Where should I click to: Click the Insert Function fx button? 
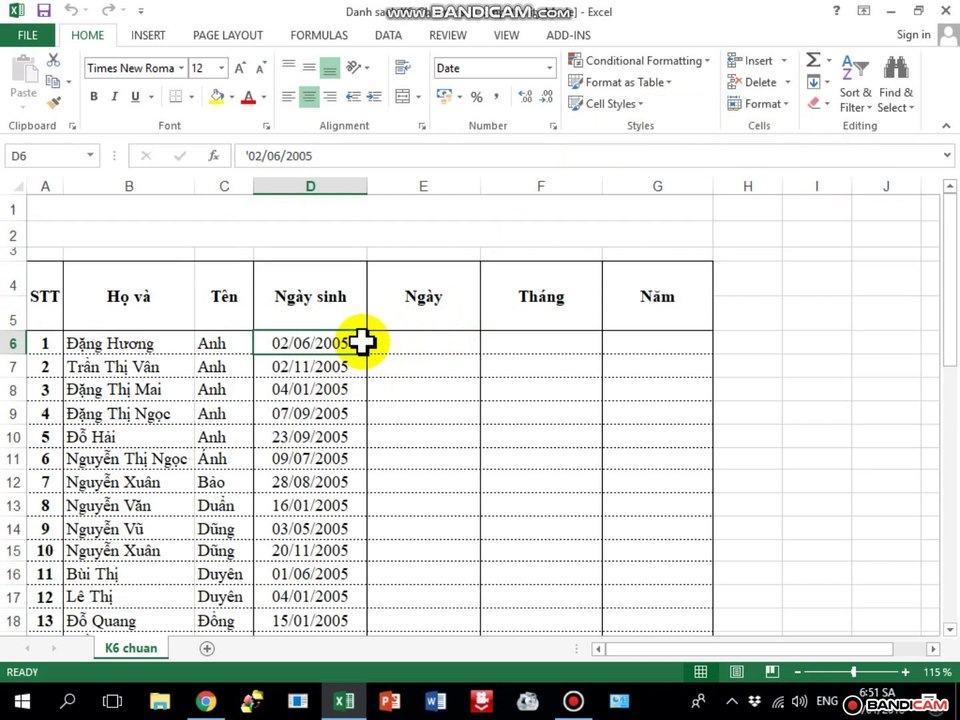pyautogui.click(x=214, y=156)
